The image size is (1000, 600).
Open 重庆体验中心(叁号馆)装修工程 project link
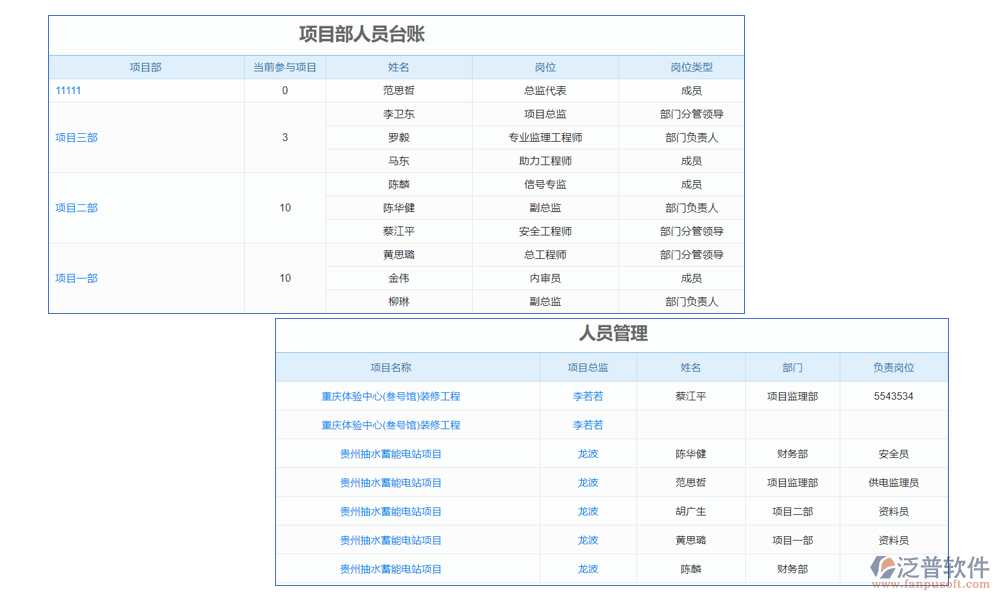coord(391,396)
